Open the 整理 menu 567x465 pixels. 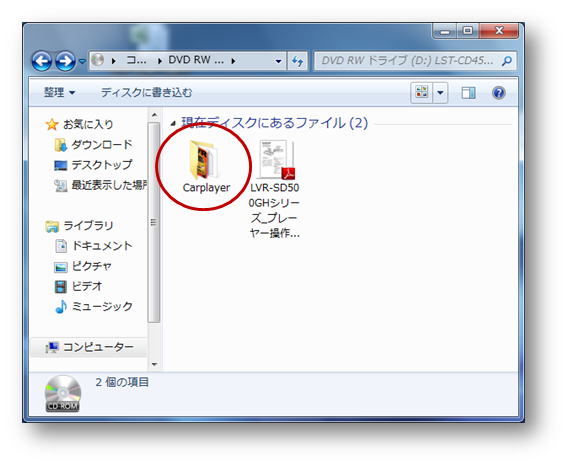click(60, 93)
